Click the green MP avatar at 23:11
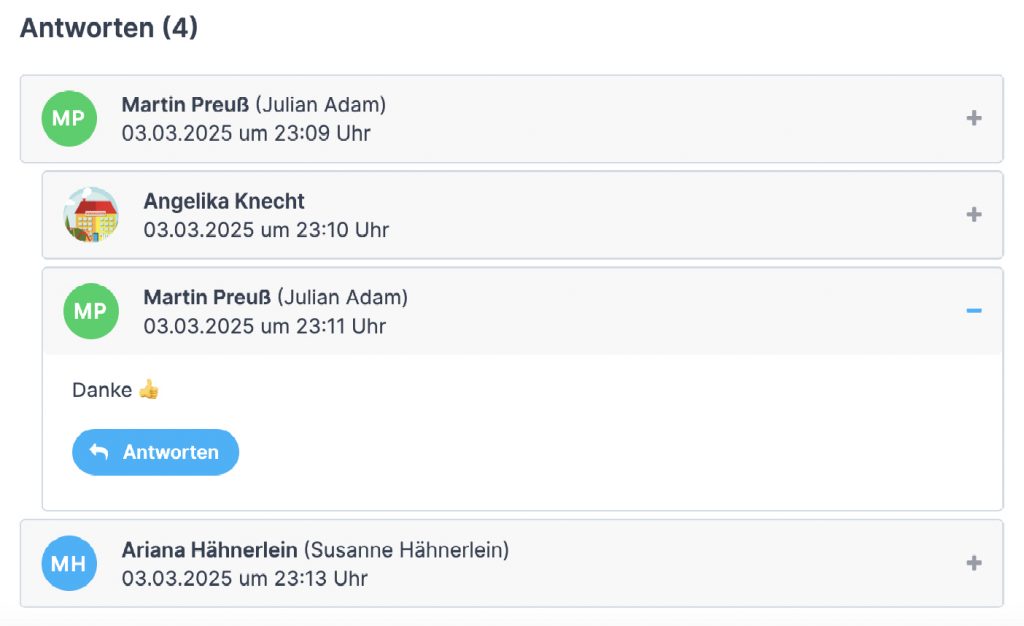Image resolution: width=1024 pixels, height=626 pixels. coord(91,310)
